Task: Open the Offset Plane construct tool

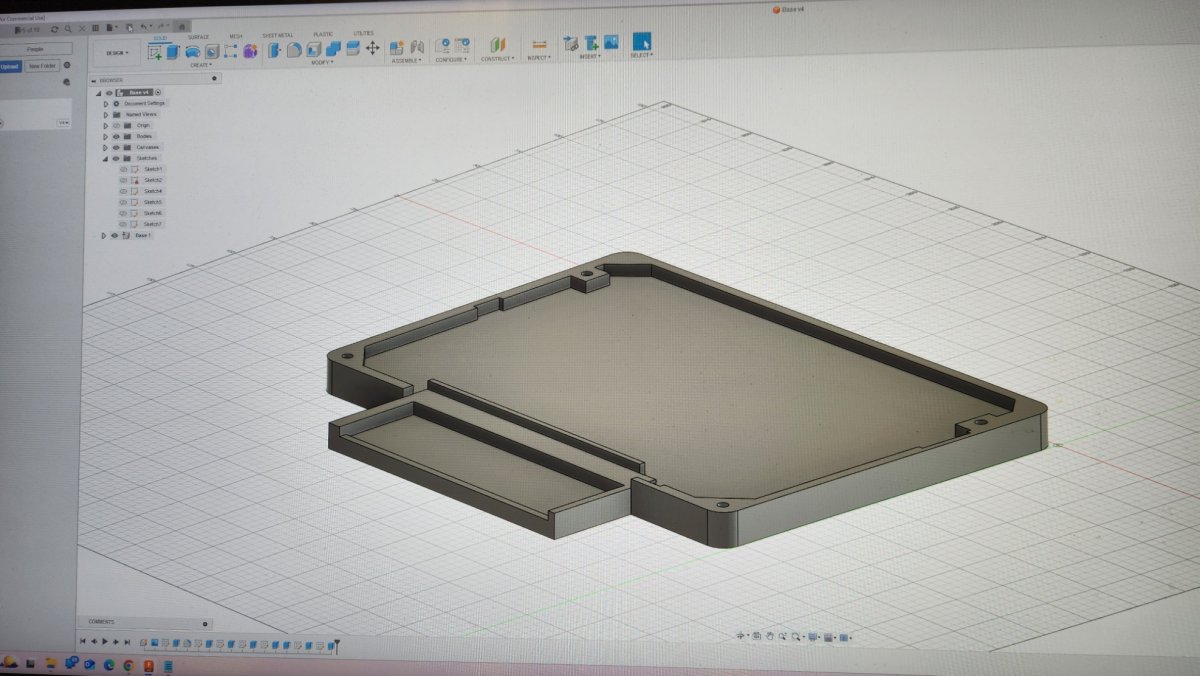Action: tap(497, 46)
